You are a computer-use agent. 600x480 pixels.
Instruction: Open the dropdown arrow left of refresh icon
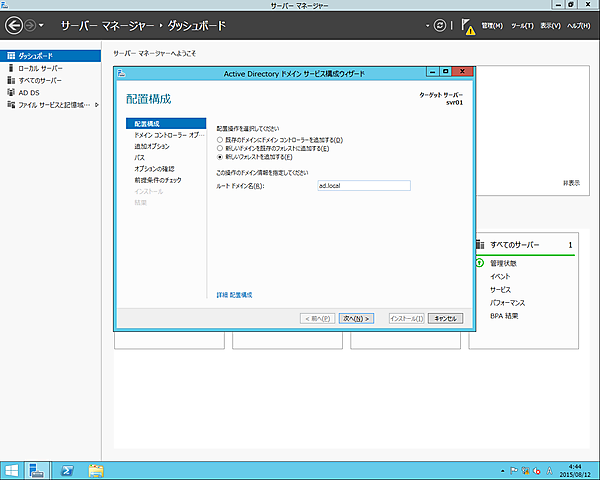[x=427, y=26]
